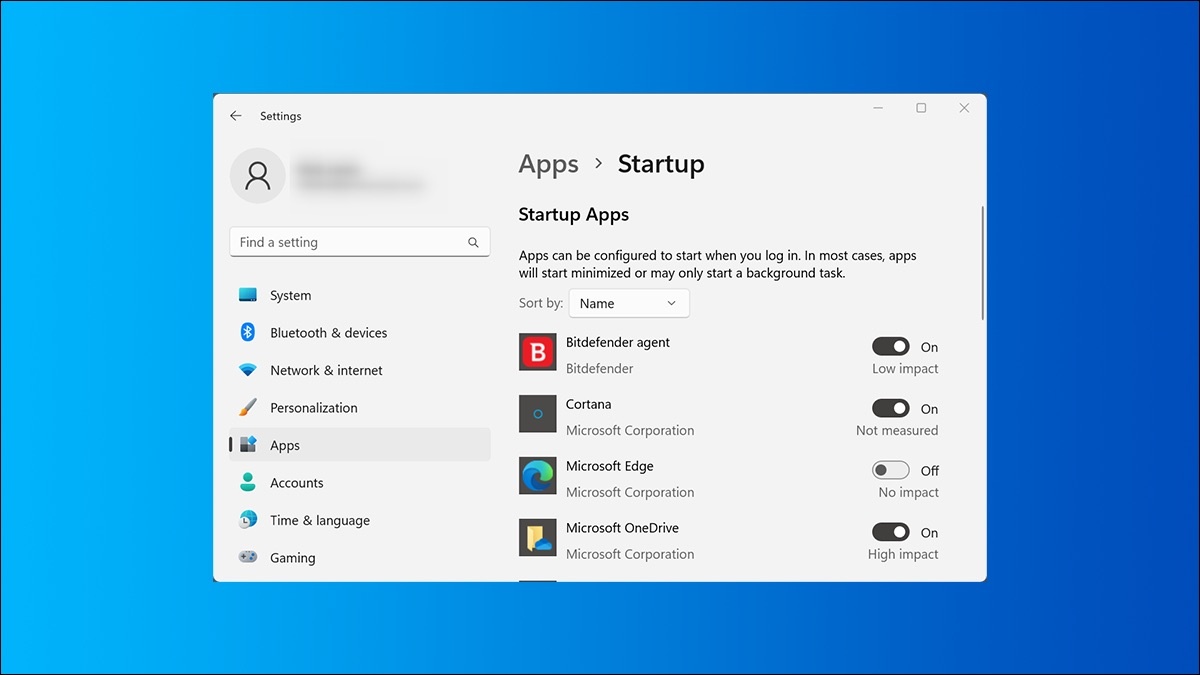Viewport: 1200px width, 675px height.
Task: Disable Cortana startup toggle
Action: [890, 409]
